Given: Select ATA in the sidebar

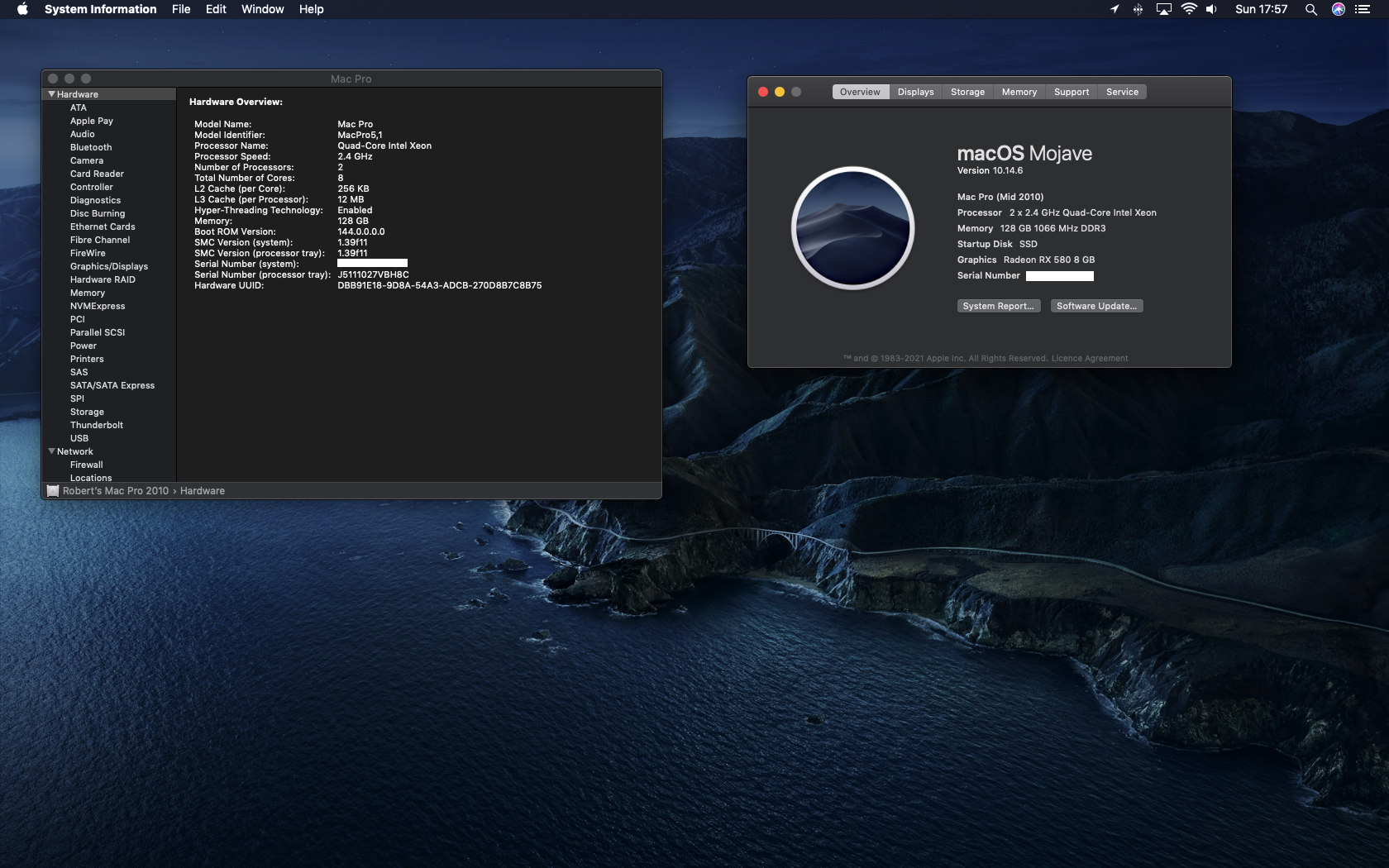Looking at the screenshot, I should click(79, 107).
